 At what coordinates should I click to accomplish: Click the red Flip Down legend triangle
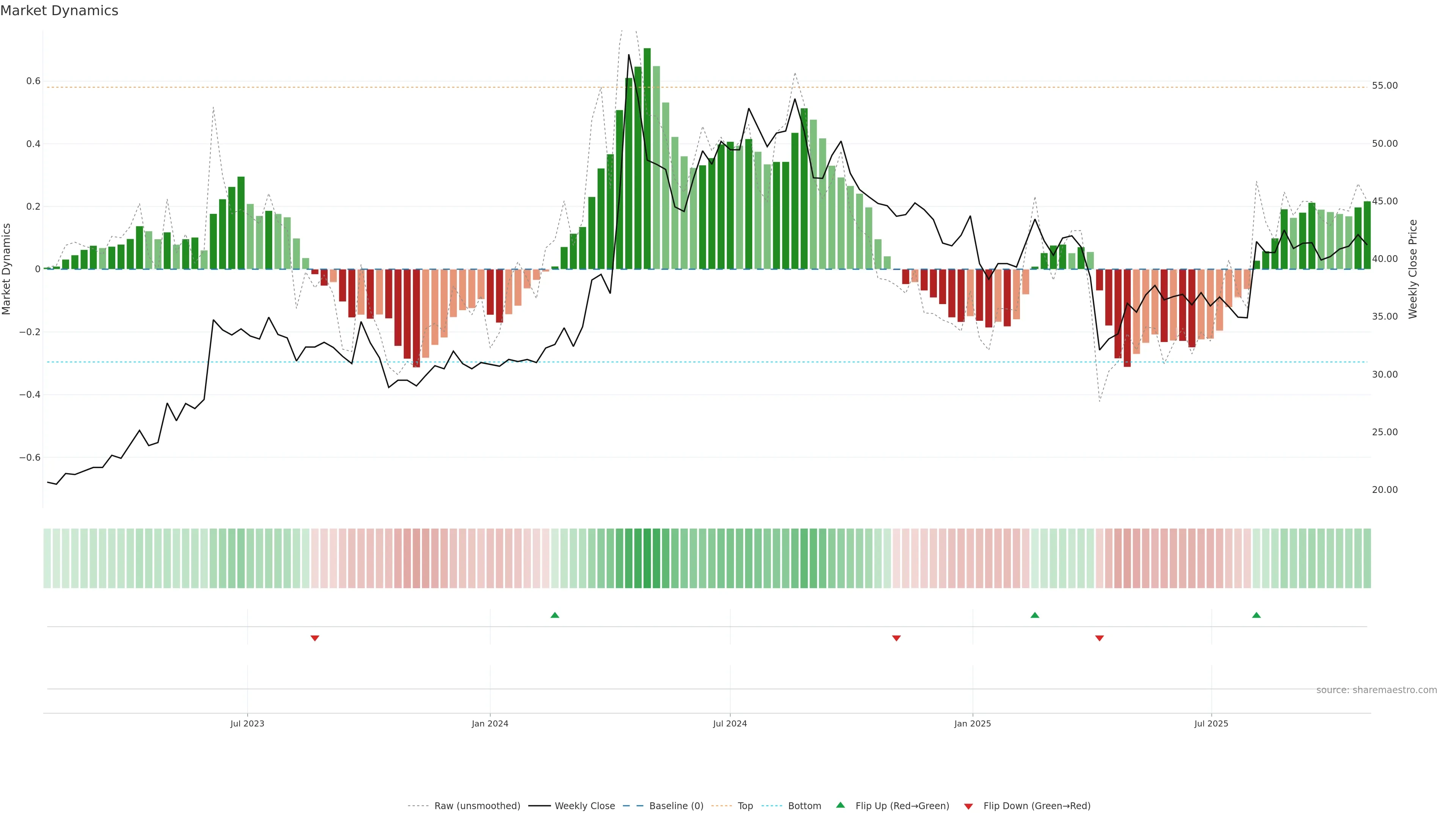pos(968,806)
